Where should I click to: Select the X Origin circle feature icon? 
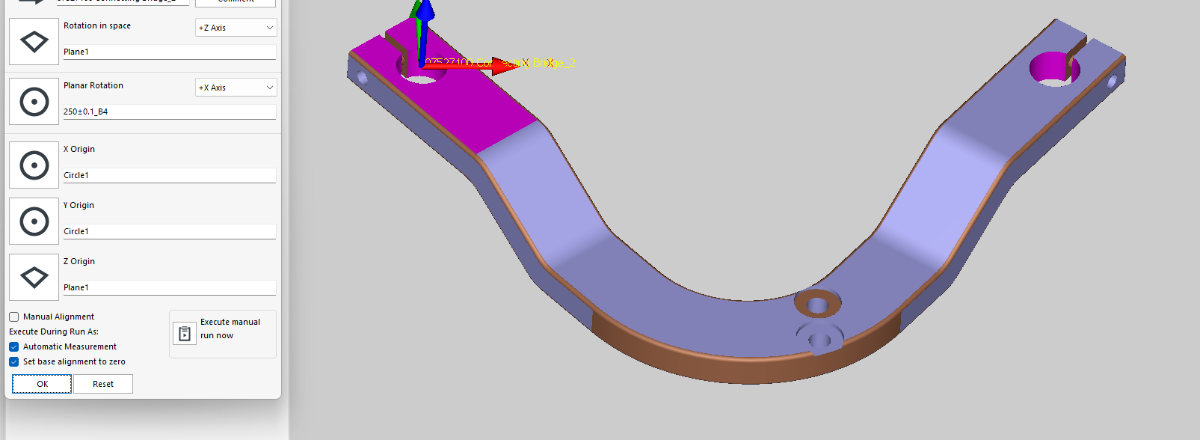tap(34, 165)
